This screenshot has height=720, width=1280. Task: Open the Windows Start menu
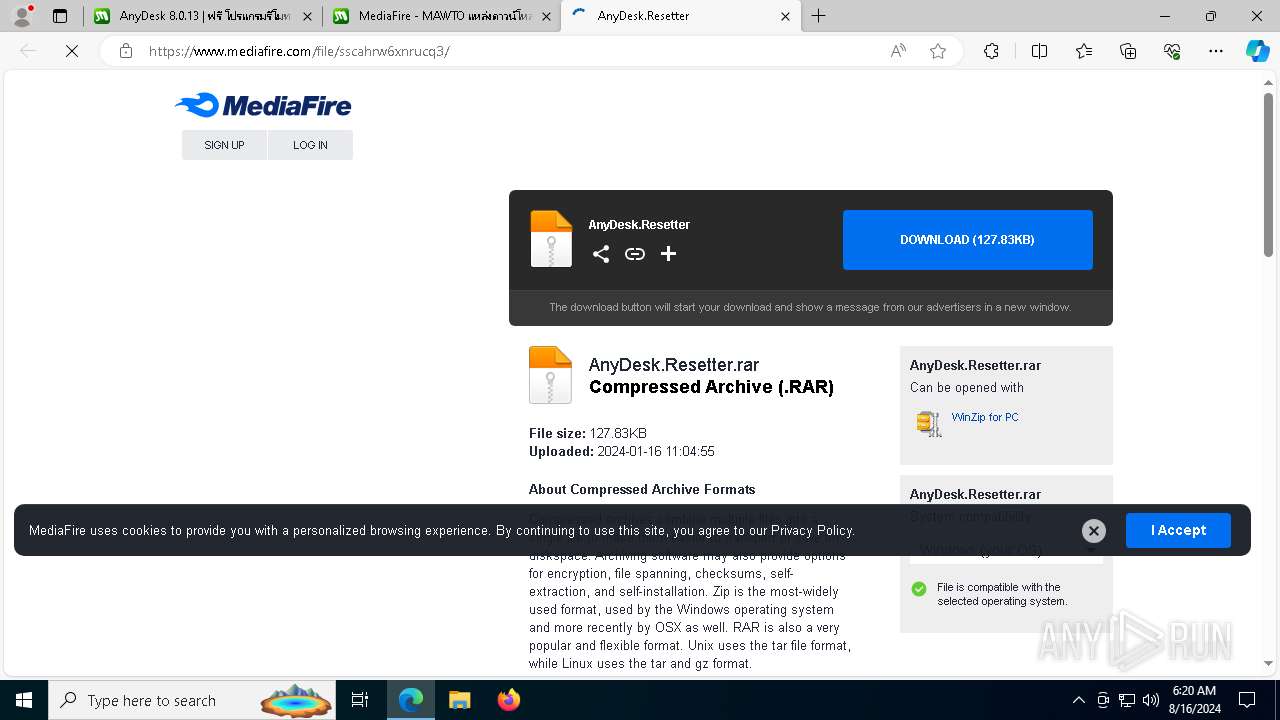[x=24, y=700]
